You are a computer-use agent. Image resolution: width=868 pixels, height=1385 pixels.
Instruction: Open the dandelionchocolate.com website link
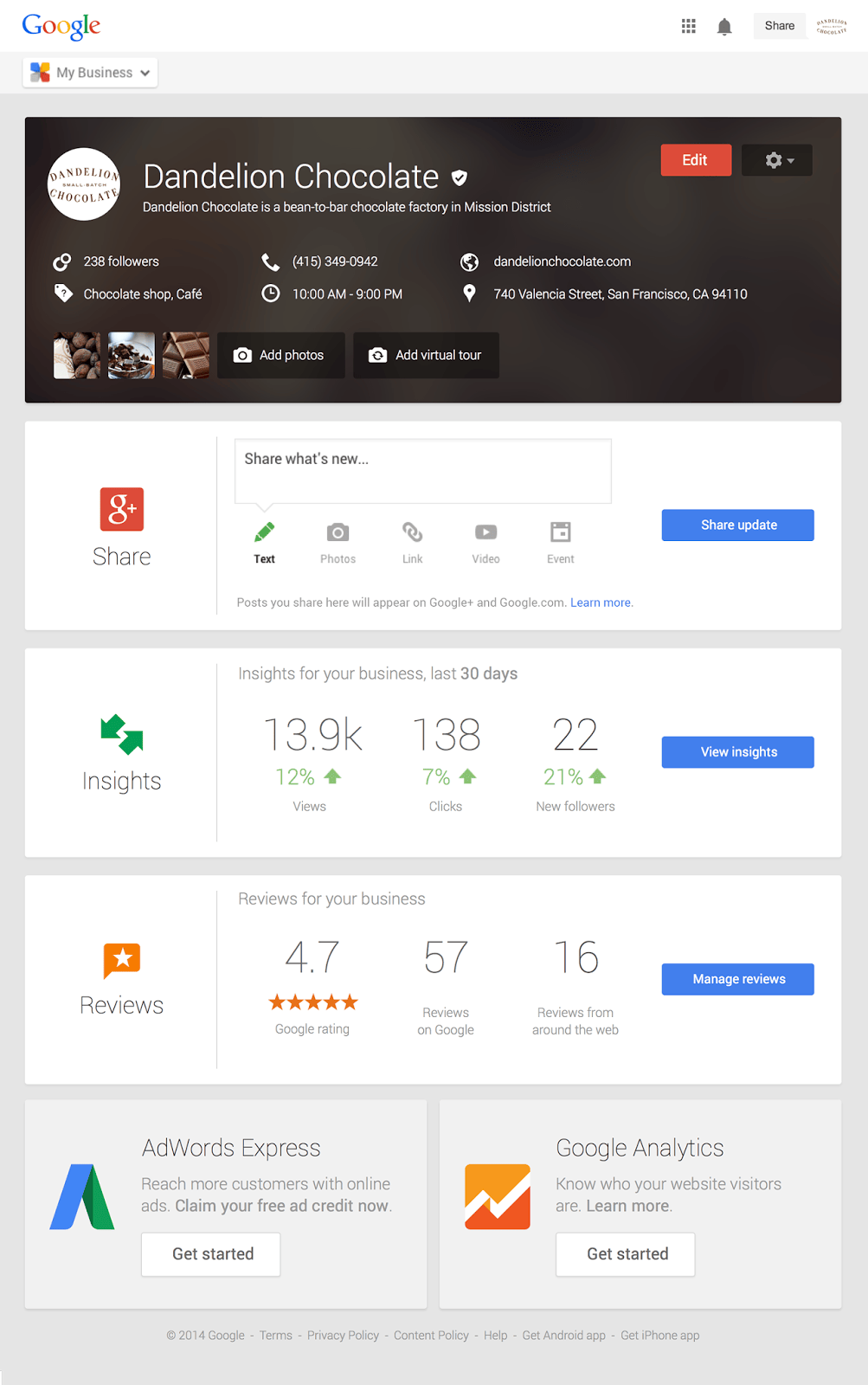562,261
